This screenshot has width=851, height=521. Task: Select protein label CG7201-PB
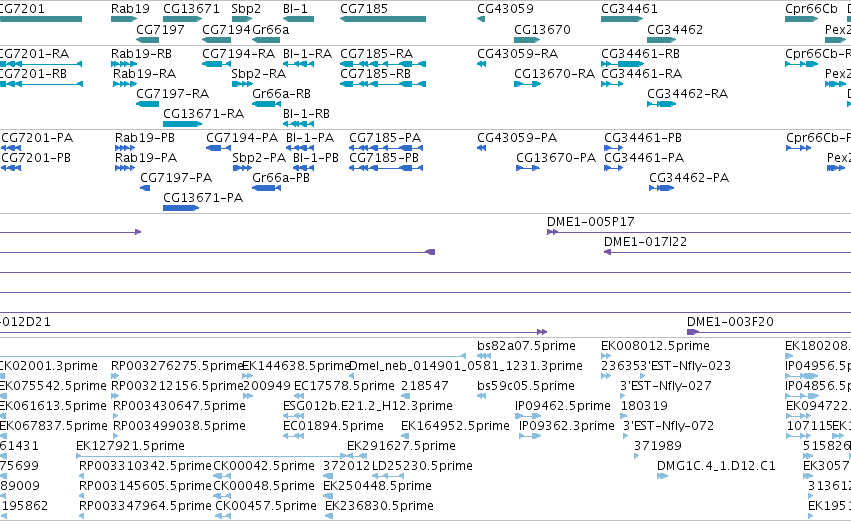pos(36,158)
